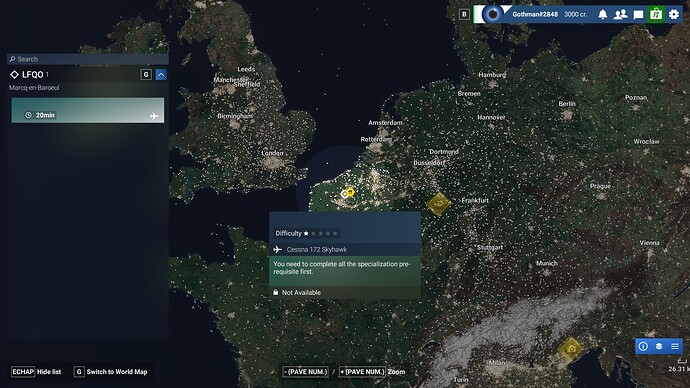
Task: Open the friends list icon
Action: (x=620, y=15)
